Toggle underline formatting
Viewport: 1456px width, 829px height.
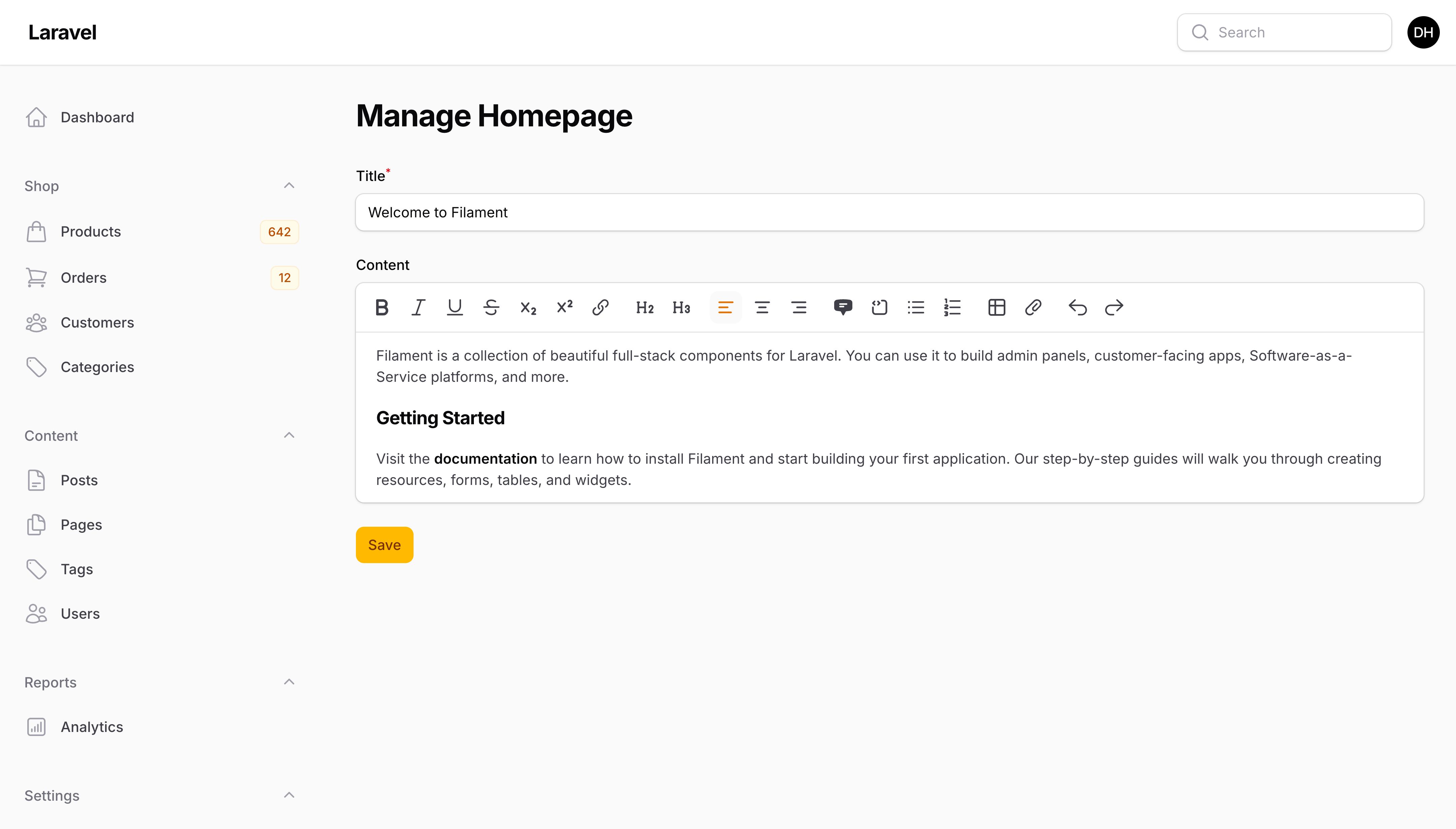click(454, 307)
